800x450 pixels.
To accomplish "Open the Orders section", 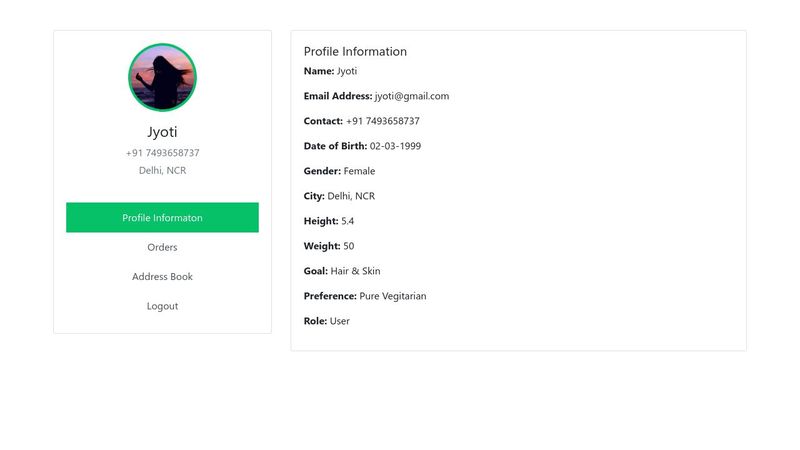I will click(x=162, y=247).
